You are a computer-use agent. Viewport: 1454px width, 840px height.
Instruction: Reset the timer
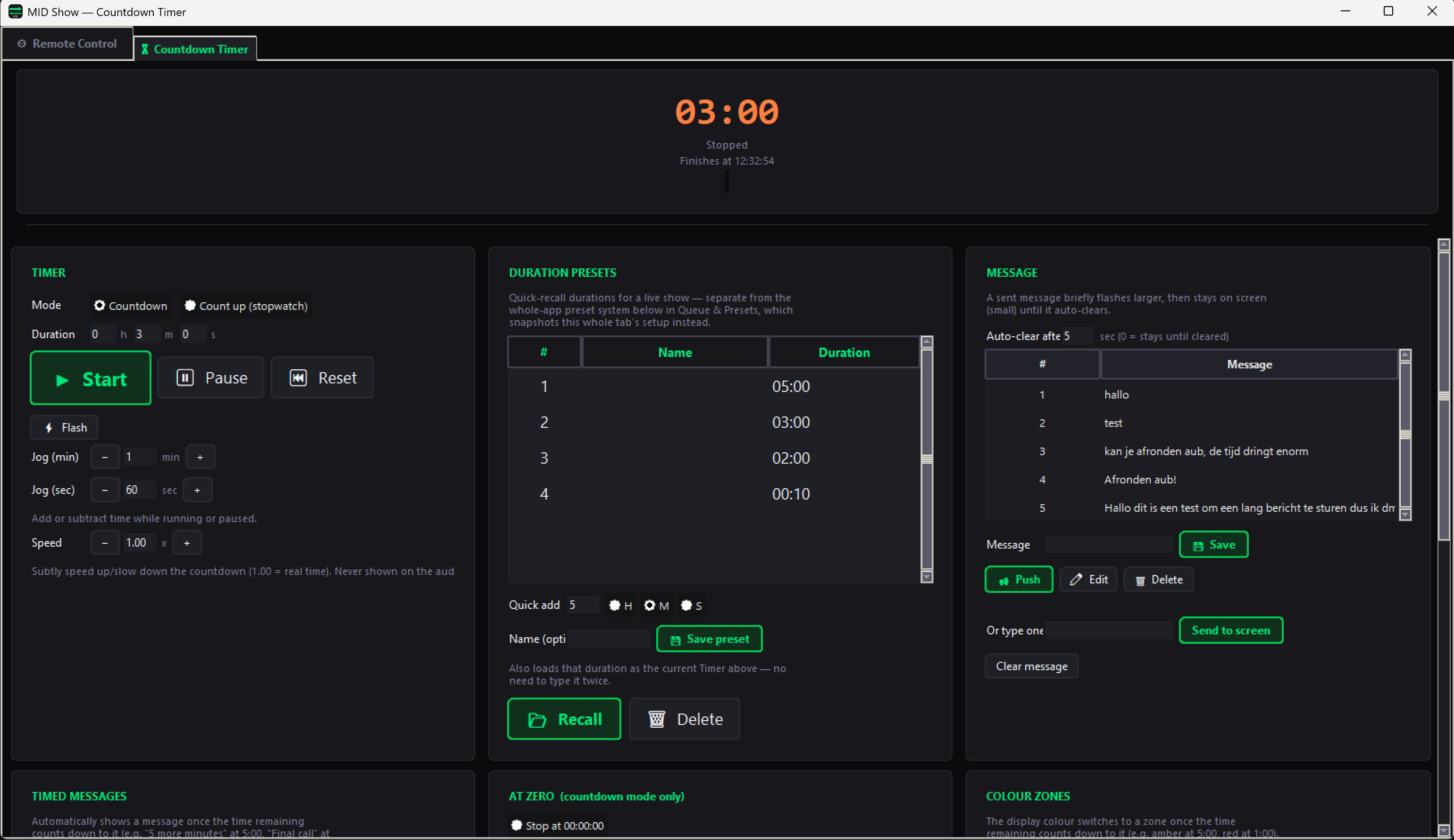[x=323, y=378]
